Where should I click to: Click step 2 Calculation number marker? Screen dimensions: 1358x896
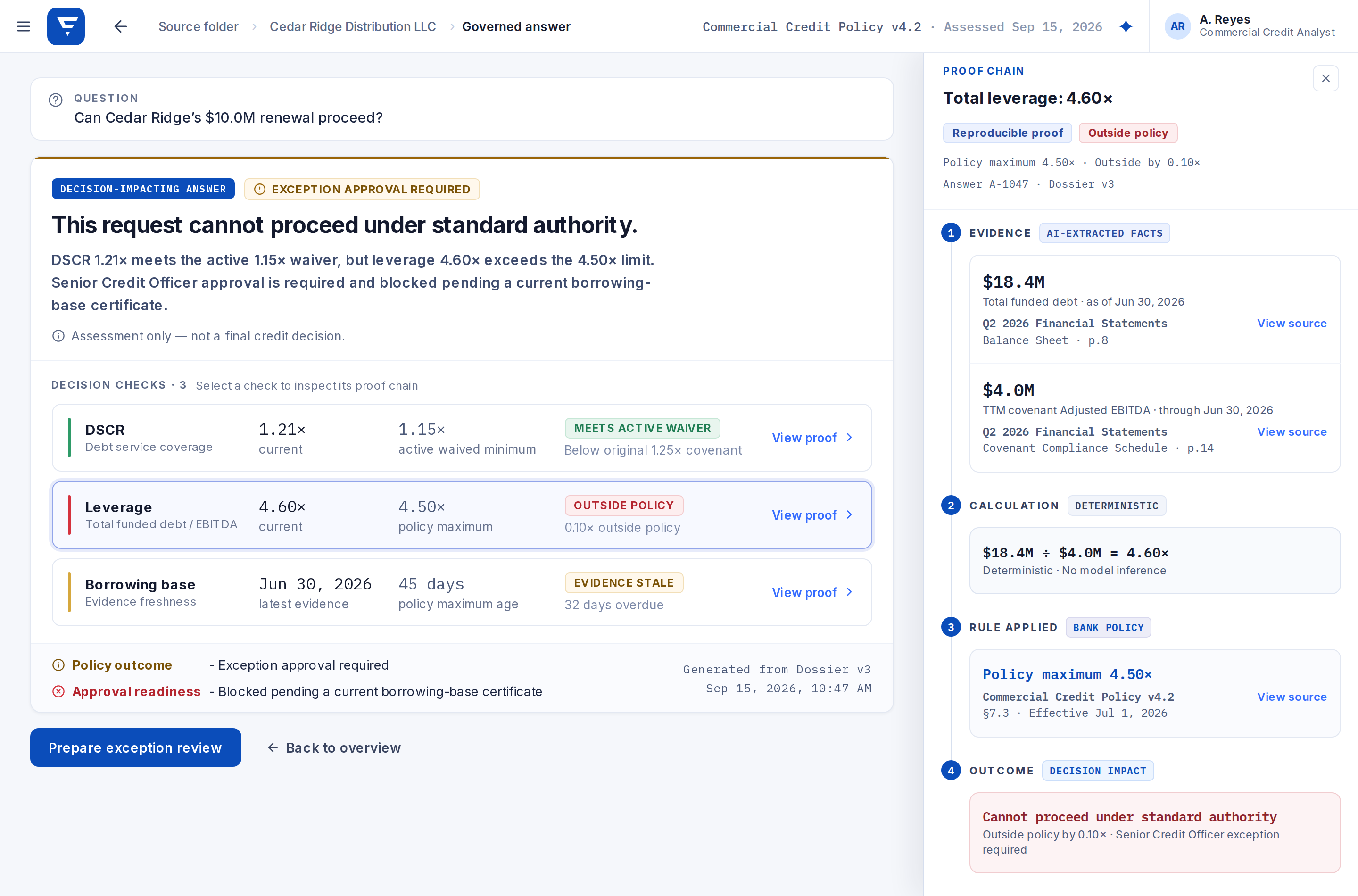(x=951, y=505)
